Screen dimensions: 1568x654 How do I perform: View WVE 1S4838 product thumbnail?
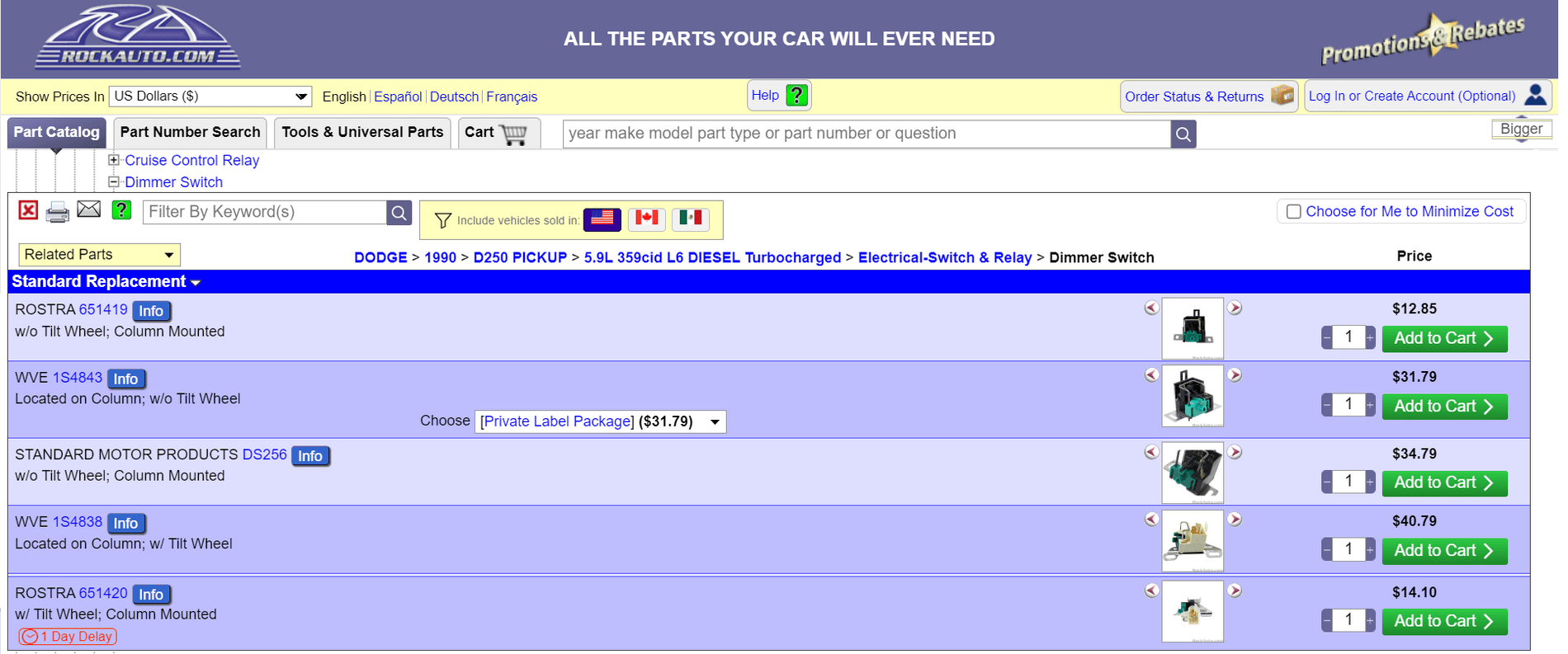point(1193,540)
